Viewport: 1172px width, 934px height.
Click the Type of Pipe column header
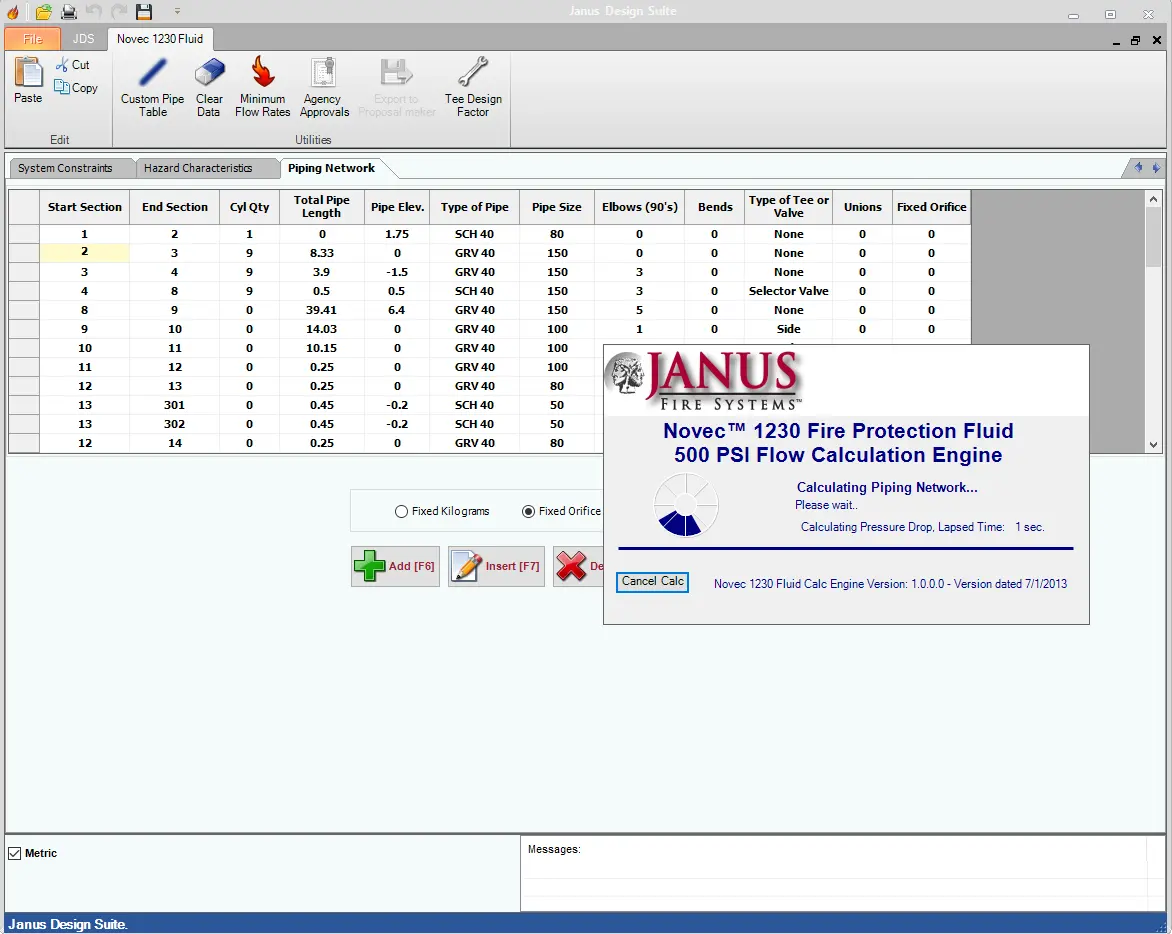click(x=475, y=207)
